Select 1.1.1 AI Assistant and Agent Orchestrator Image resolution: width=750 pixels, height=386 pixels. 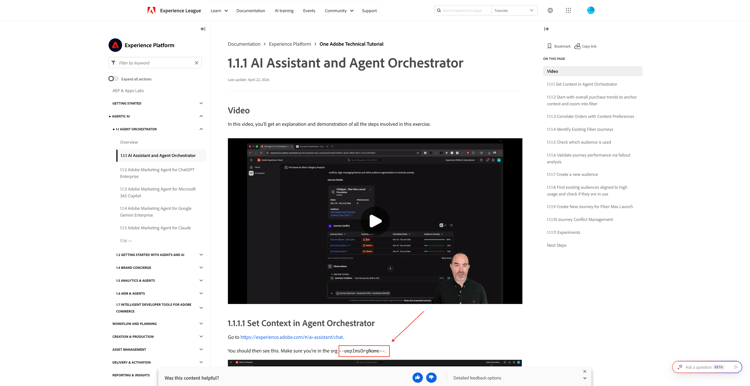[x=158, y=155]
